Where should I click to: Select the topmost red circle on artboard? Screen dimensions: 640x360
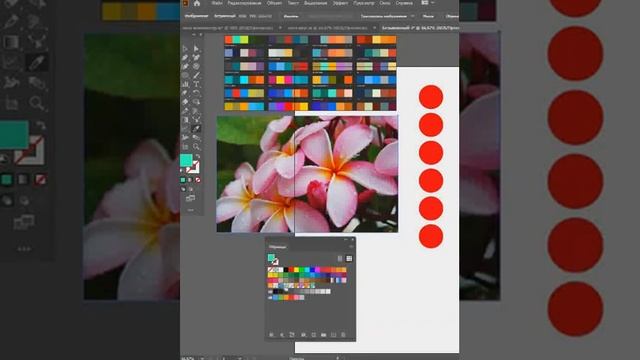click(x=431, y=97)
